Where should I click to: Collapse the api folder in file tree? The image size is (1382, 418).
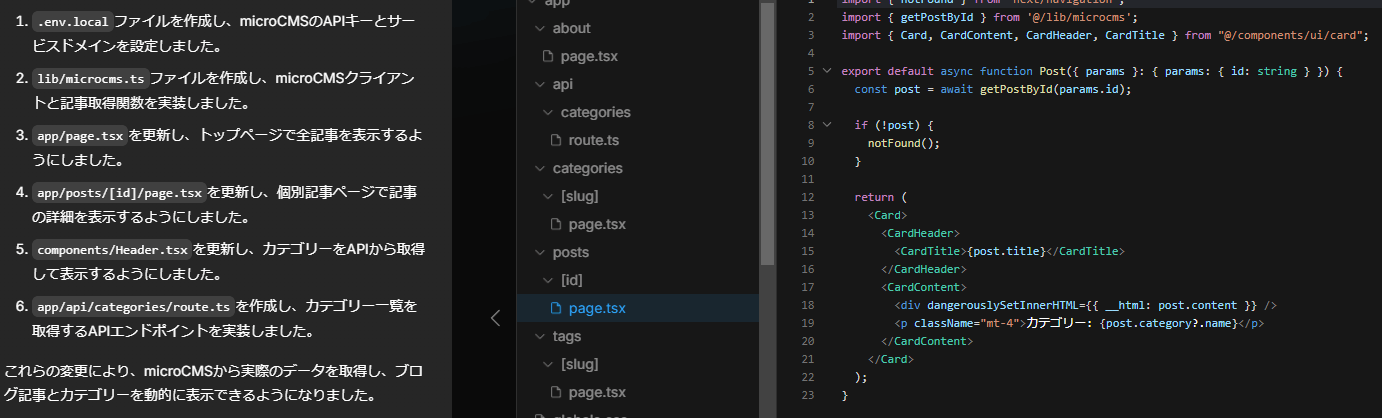point(540,84)
